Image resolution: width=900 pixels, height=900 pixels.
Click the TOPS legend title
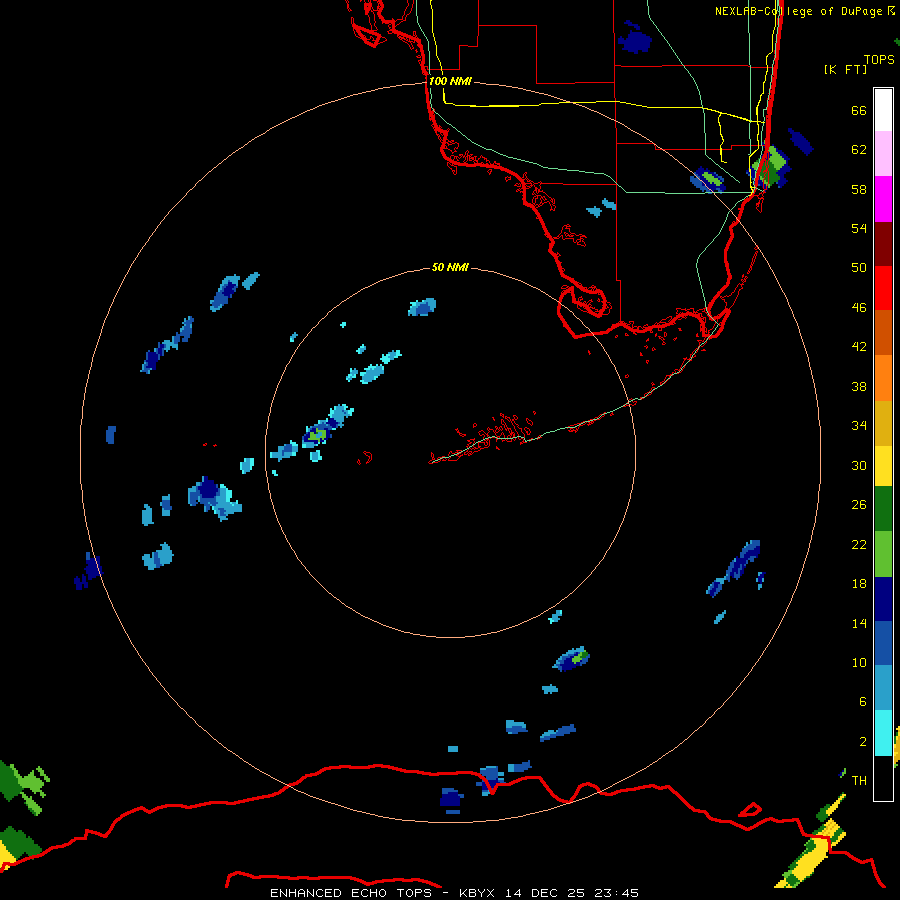point(879,59)
